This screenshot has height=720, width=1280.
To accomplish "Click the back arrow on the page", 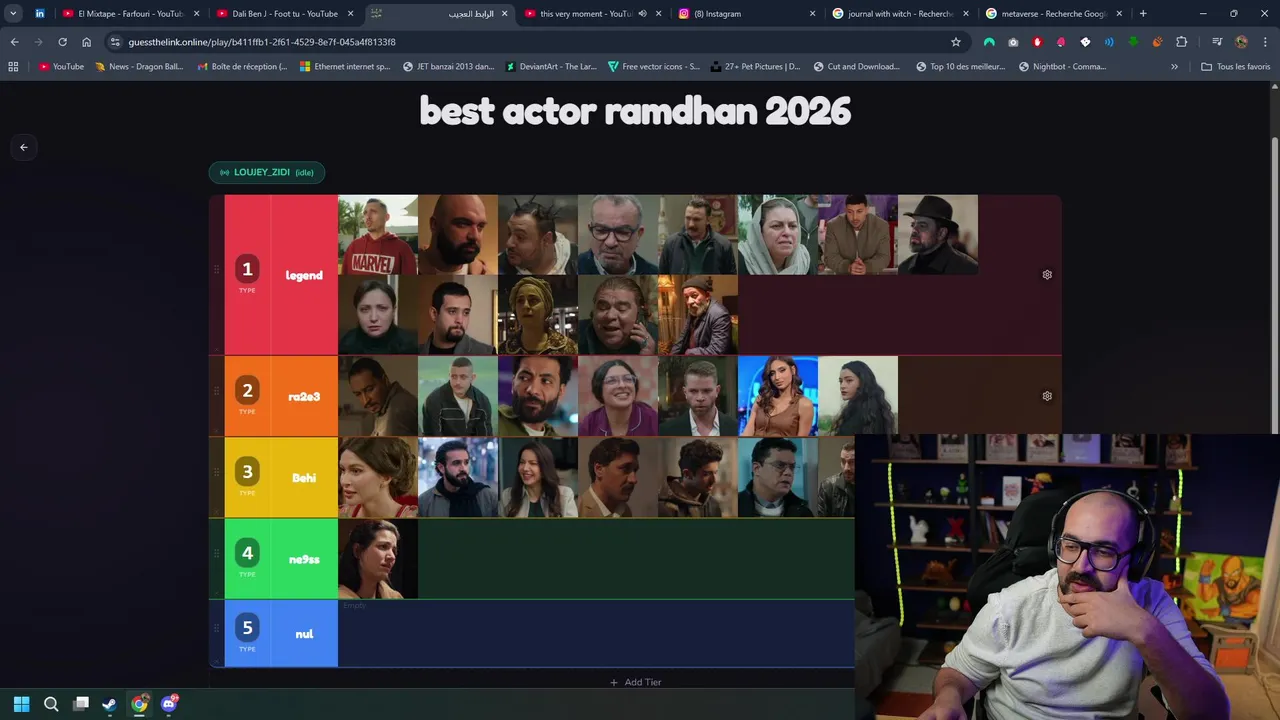I will pos(24,147).
